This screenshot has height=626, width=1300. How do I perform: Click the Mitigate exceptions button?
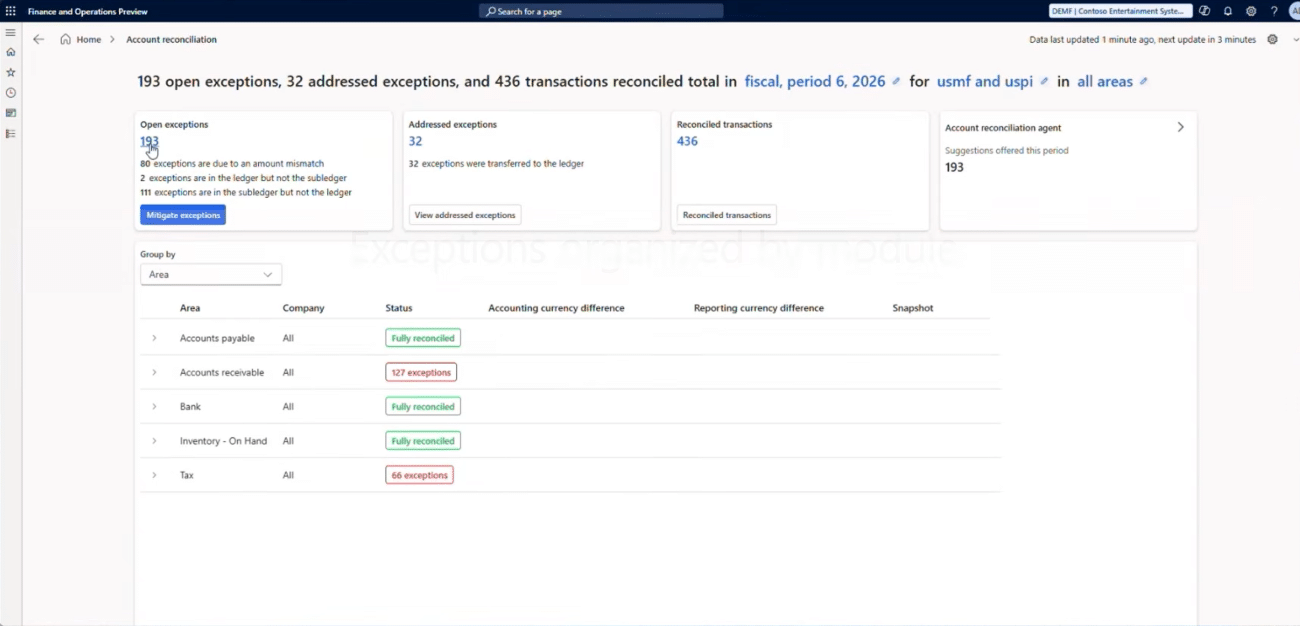(183, 215)
